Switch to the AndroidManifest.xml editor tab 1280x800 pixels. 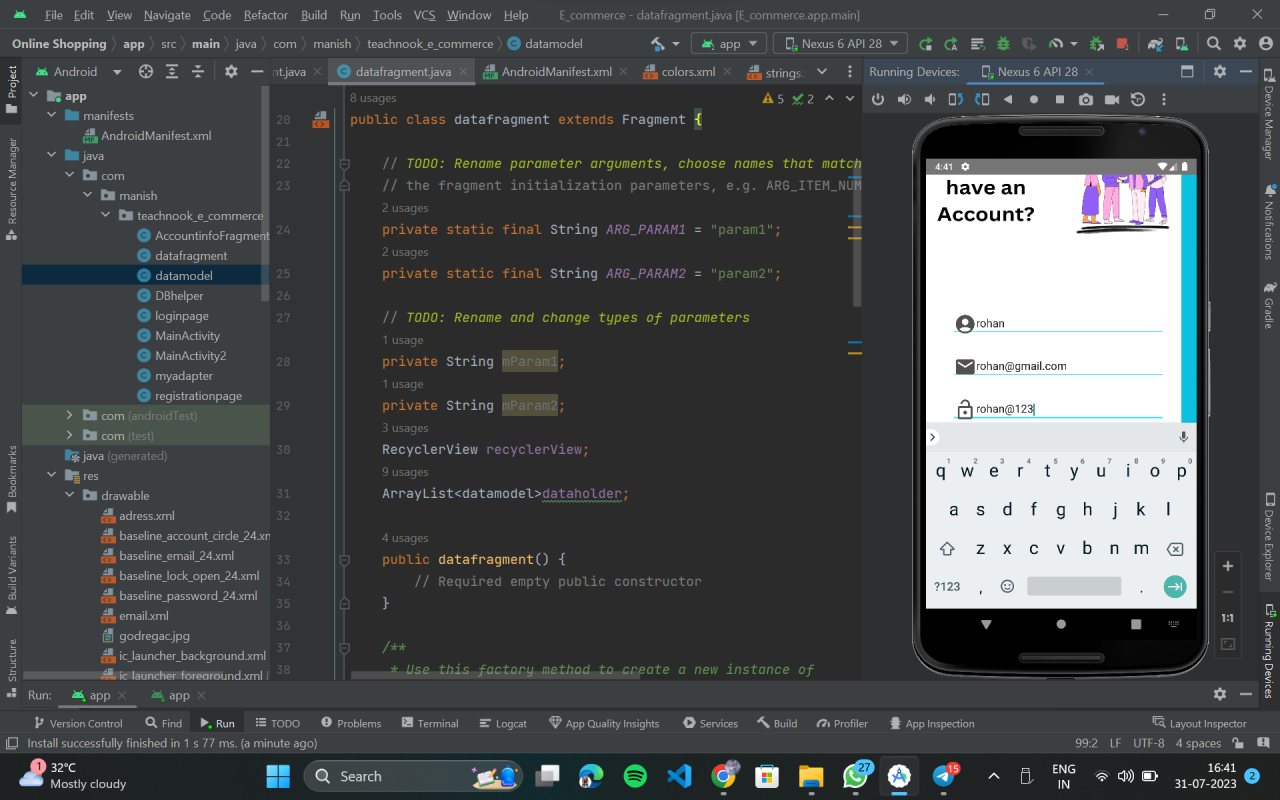[556, 72]
